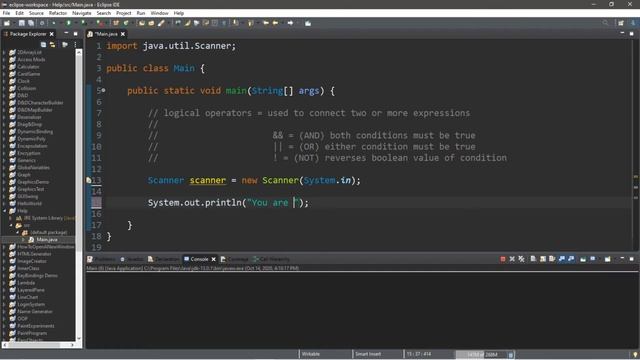Click the Open Perspective icon

coord(621,23)
